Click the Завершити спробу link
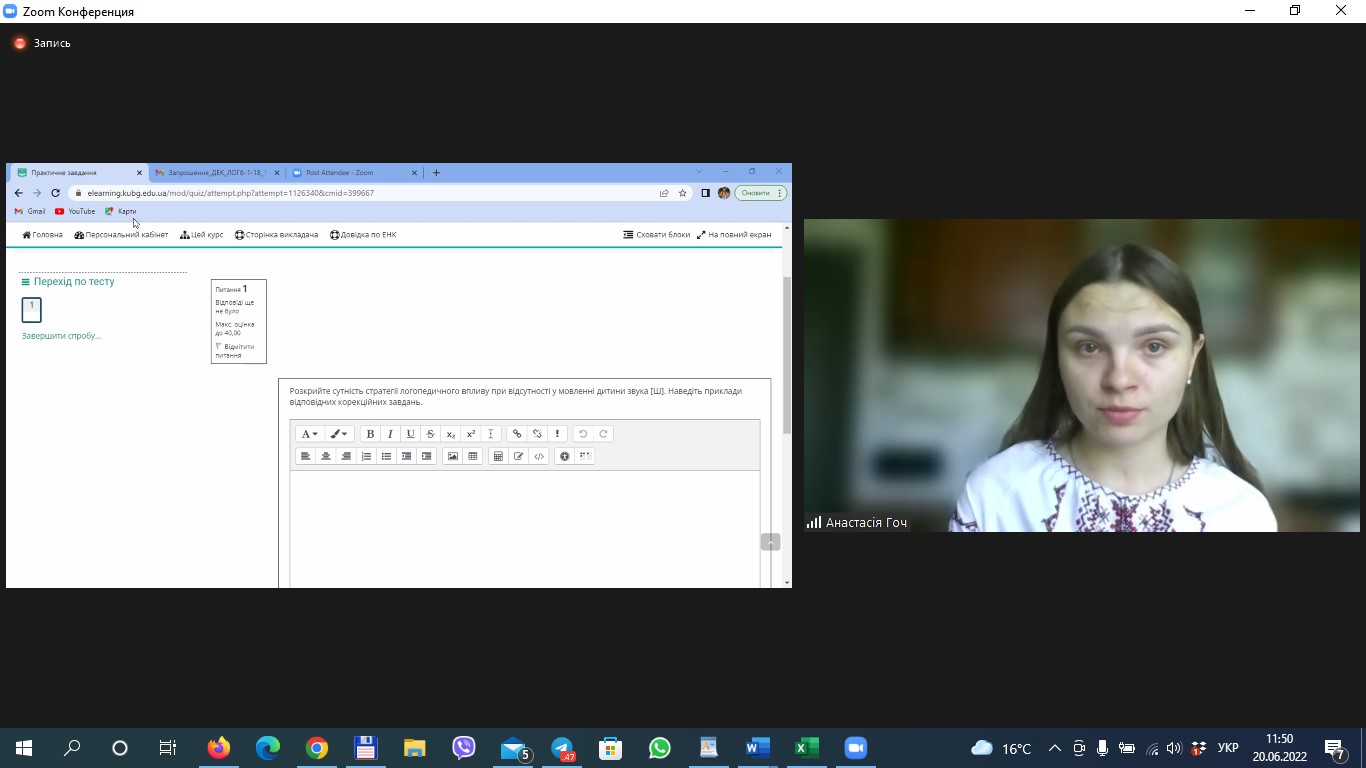The height and width of the screenshot is (768, 1366). pos(61,336)
